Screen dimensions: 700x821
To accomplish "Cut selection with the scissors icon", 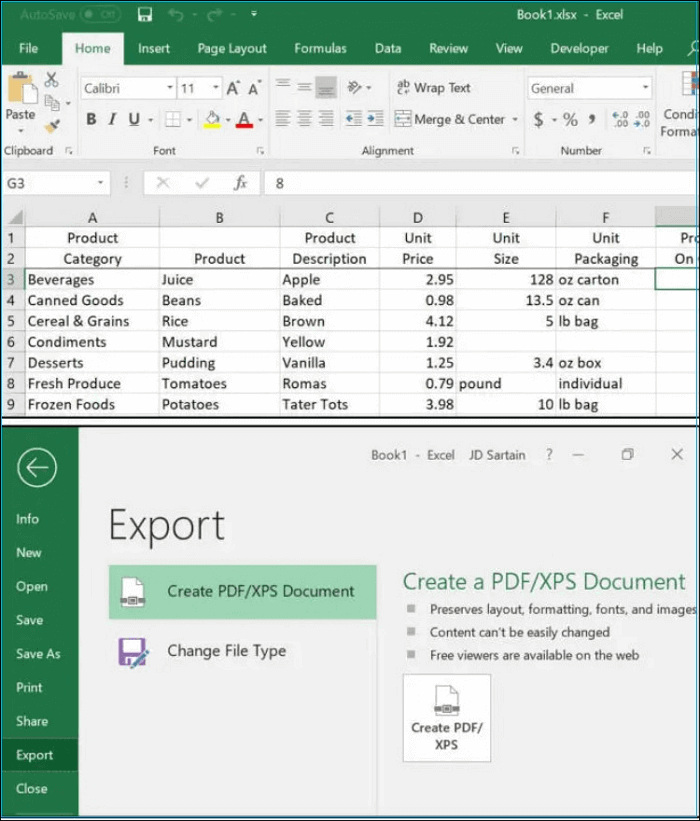I will (x=51, y=80).
